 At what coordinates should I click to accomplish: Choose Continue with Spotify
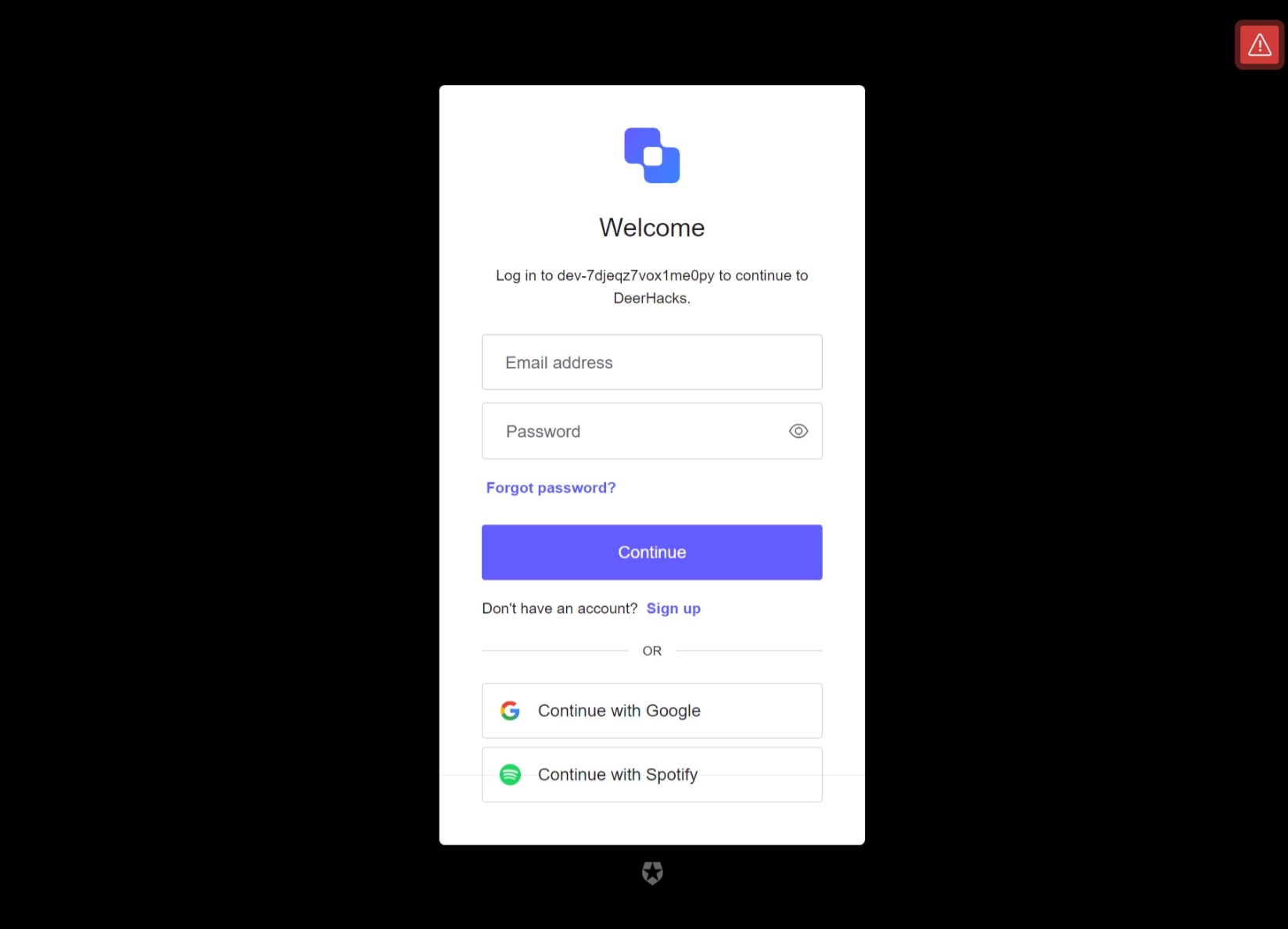[651, 774]
